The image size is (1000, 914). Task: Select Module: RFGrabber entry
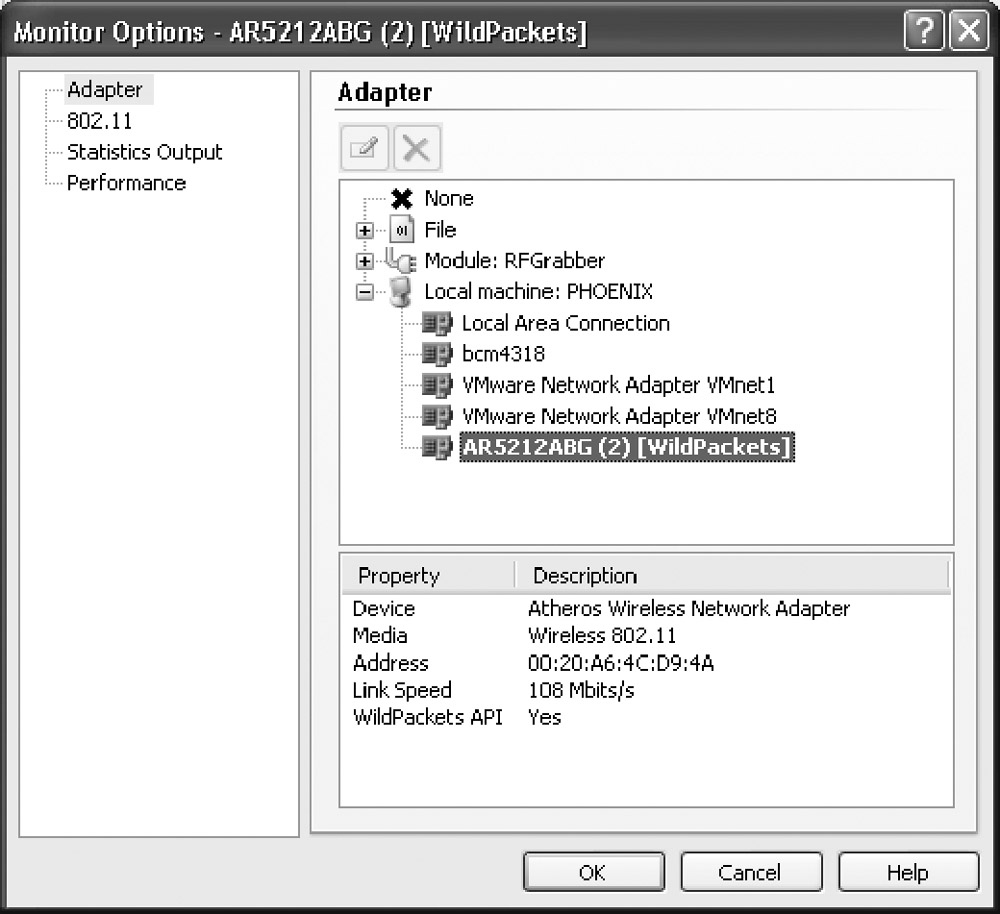[515, 261]
